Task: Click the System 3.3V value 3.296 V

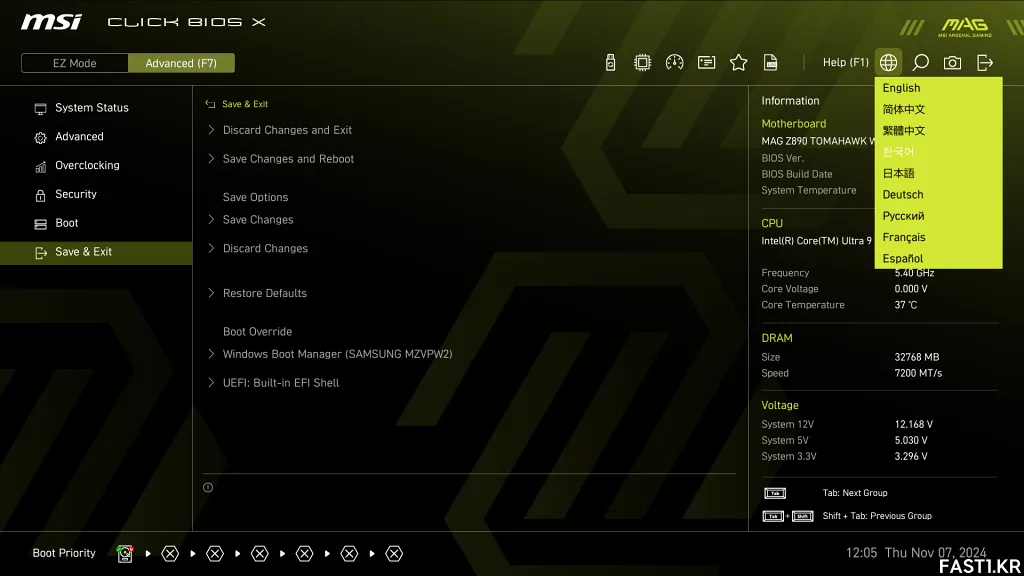Action: (x=911, y=456)
